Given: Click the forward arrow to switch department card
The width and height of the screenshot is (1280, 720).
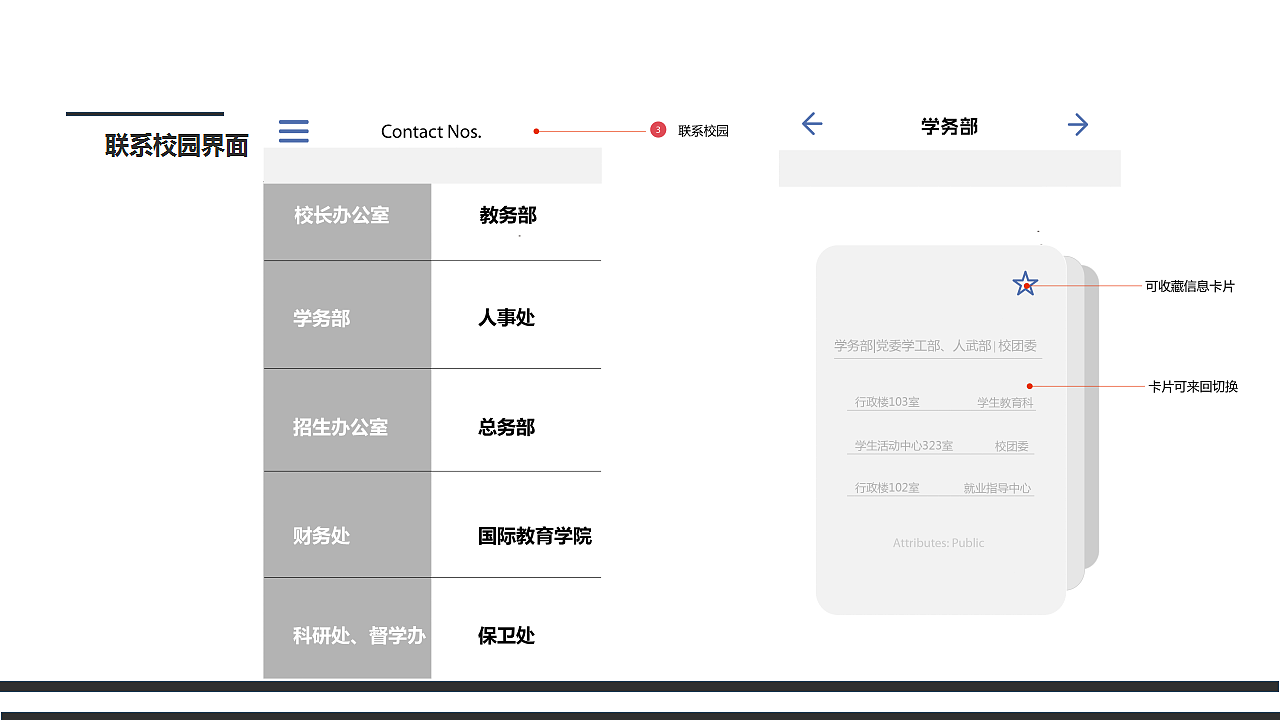Looking at the screenshot, I should click(x=1077, y=124).
